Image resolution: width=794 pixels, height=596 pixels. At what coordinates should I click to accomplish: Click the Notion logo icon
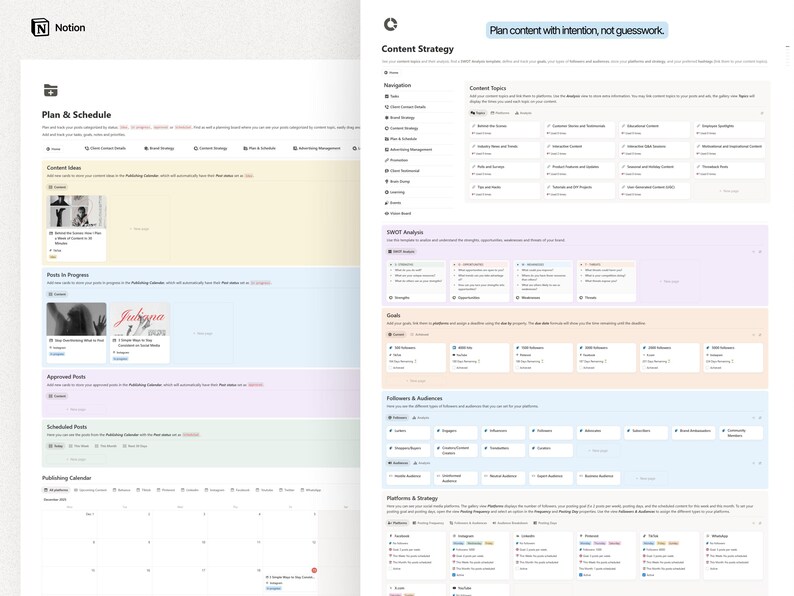[x=40, y=27]
